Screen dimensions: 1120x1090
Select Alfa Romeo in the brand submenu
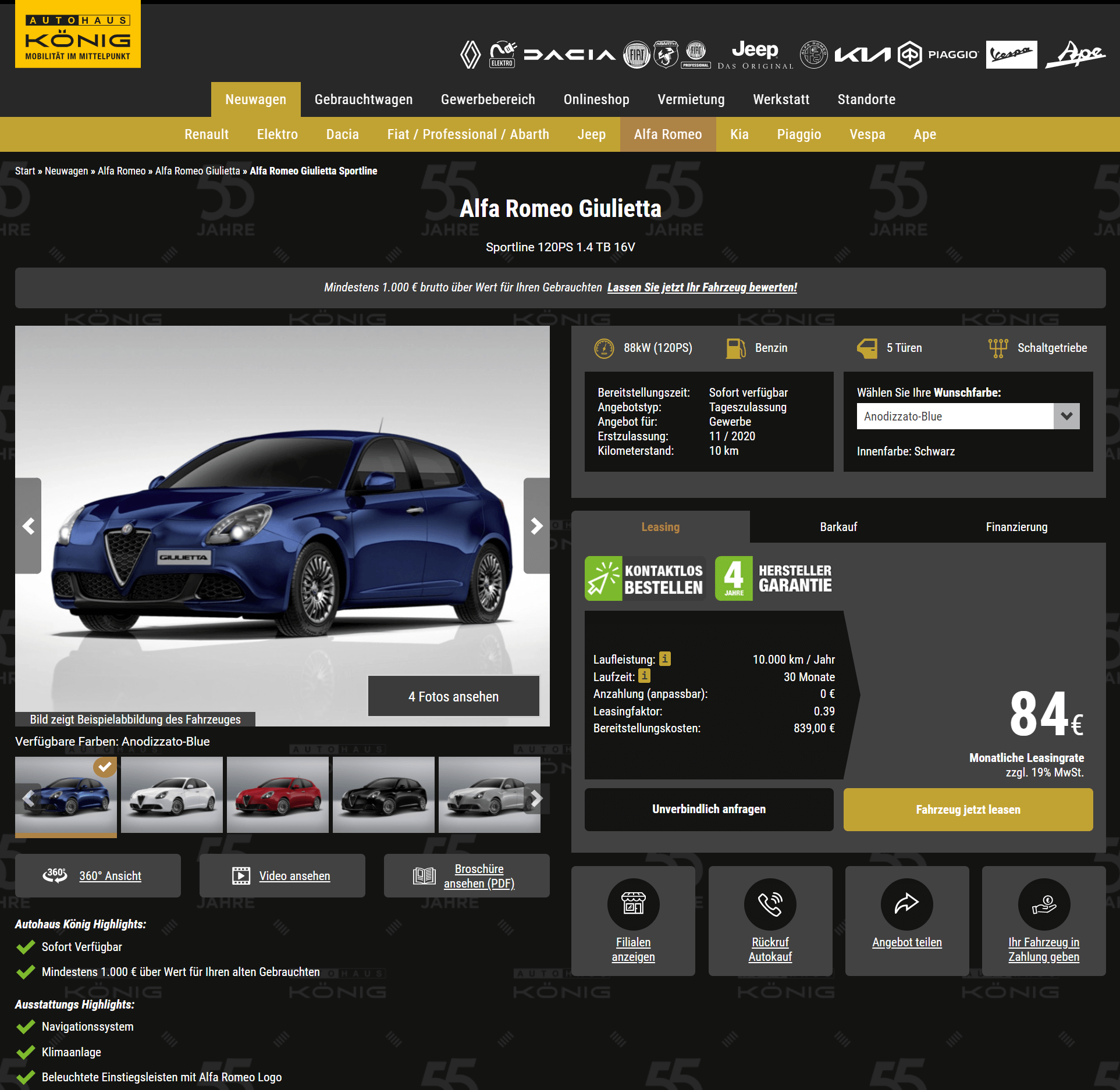pyautogui.click(x=668, y=134)
